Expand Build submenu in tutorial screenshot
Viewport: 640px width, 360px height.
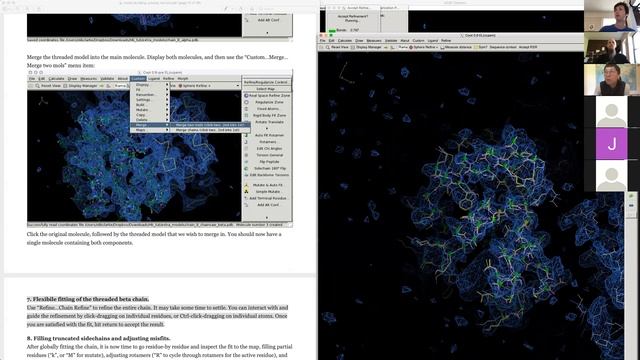[x=149, y=105]
